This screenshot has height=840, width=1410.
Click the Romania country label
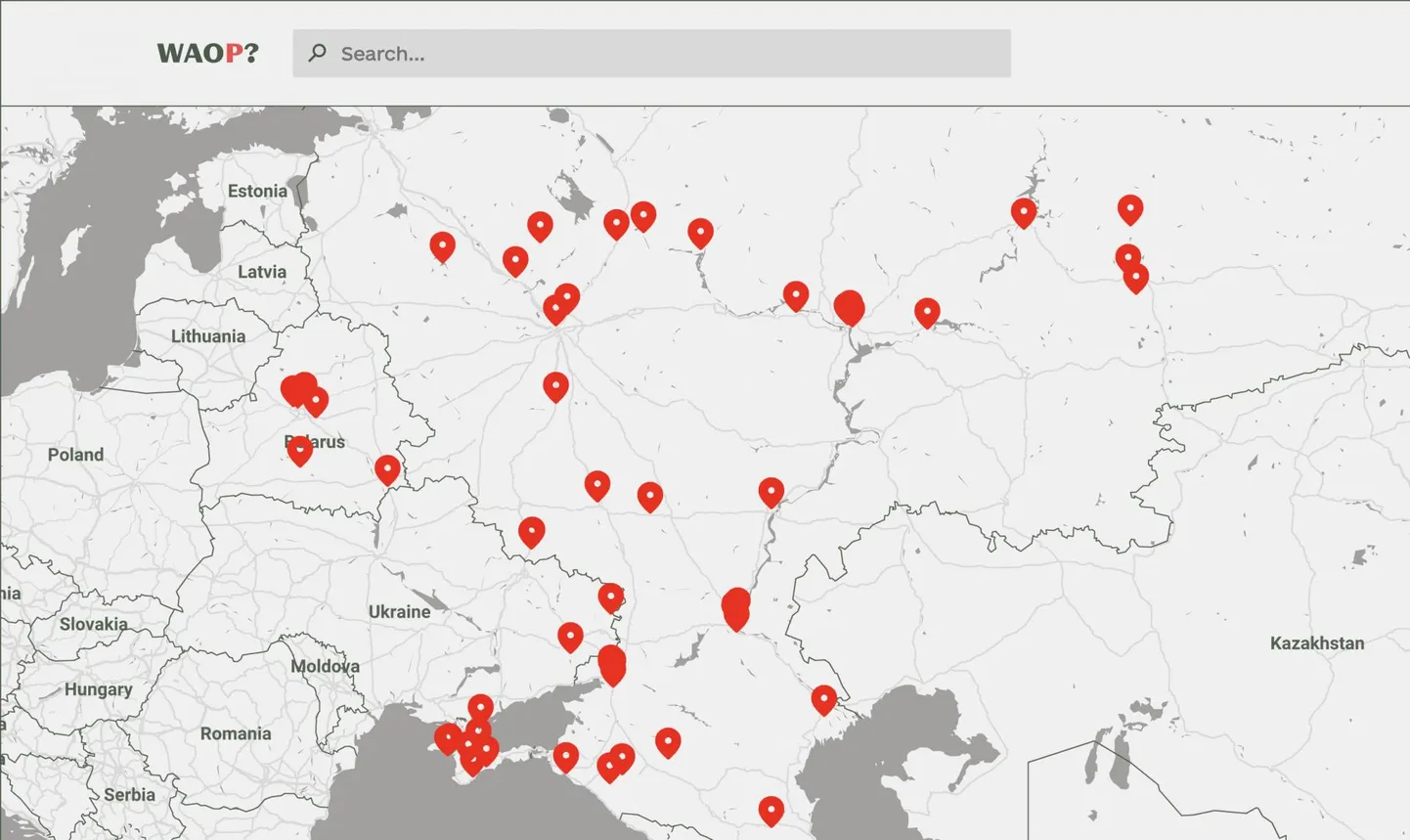(x=236, y=733)
